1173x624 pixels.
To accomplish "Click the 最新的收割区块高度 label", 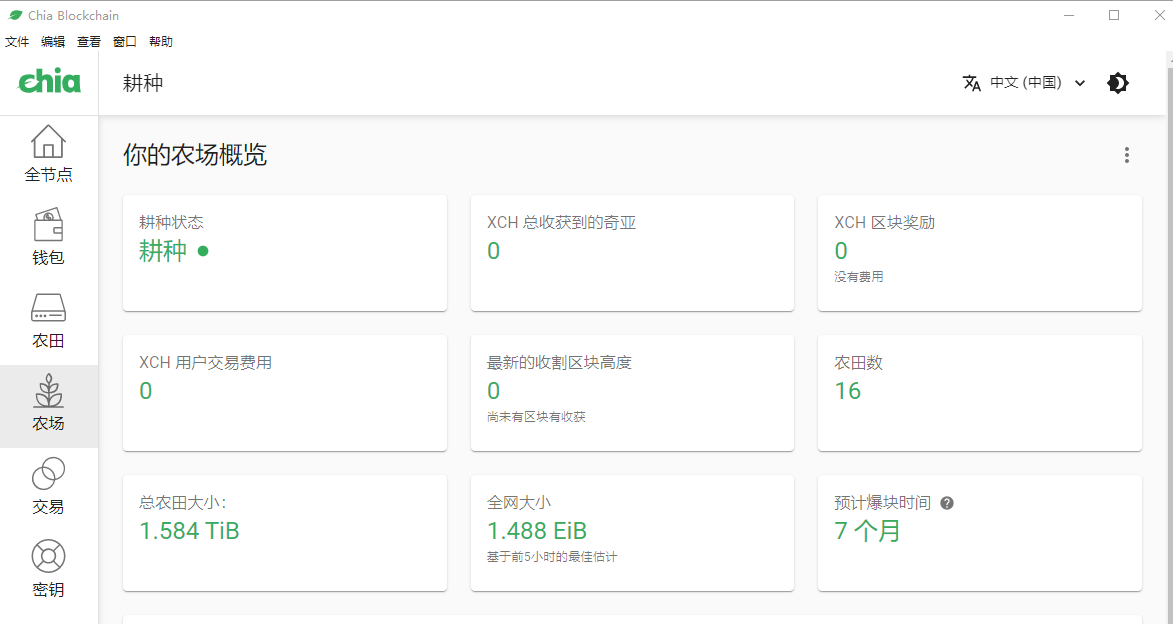I will coord(560,363).
